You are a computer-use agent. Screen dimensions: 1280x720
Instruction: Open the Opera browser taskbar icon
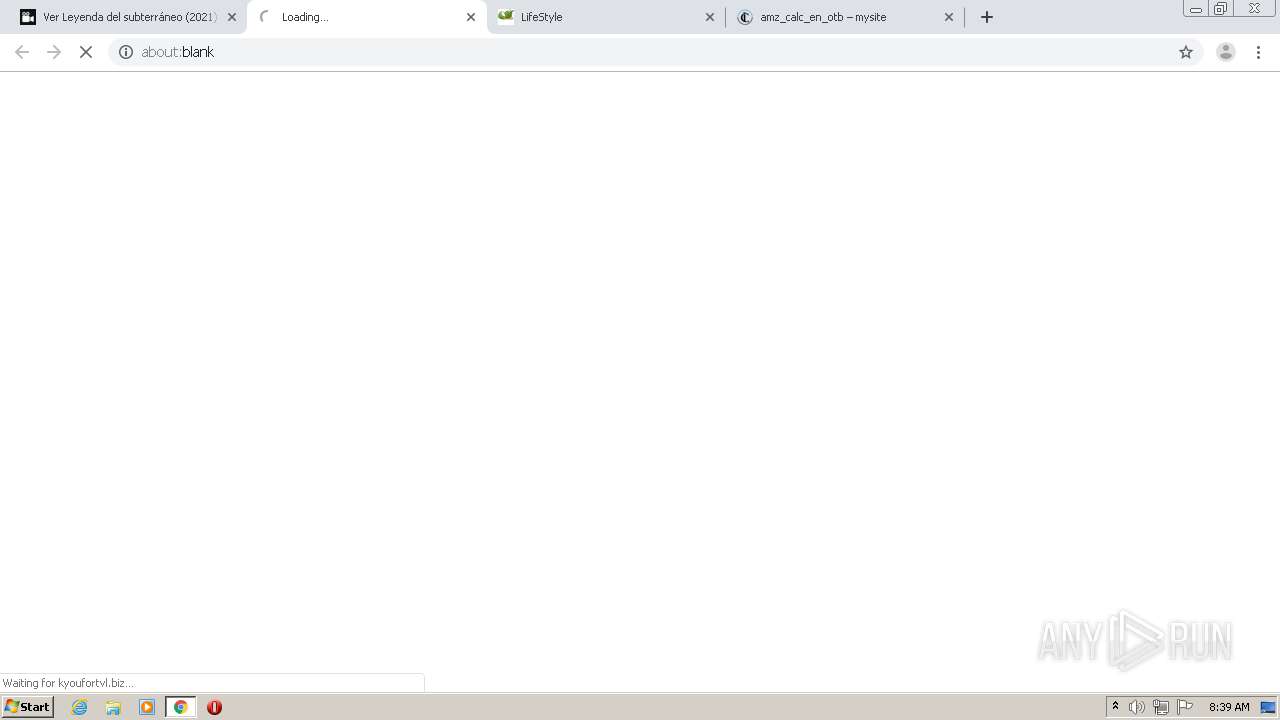coord(214,707)
